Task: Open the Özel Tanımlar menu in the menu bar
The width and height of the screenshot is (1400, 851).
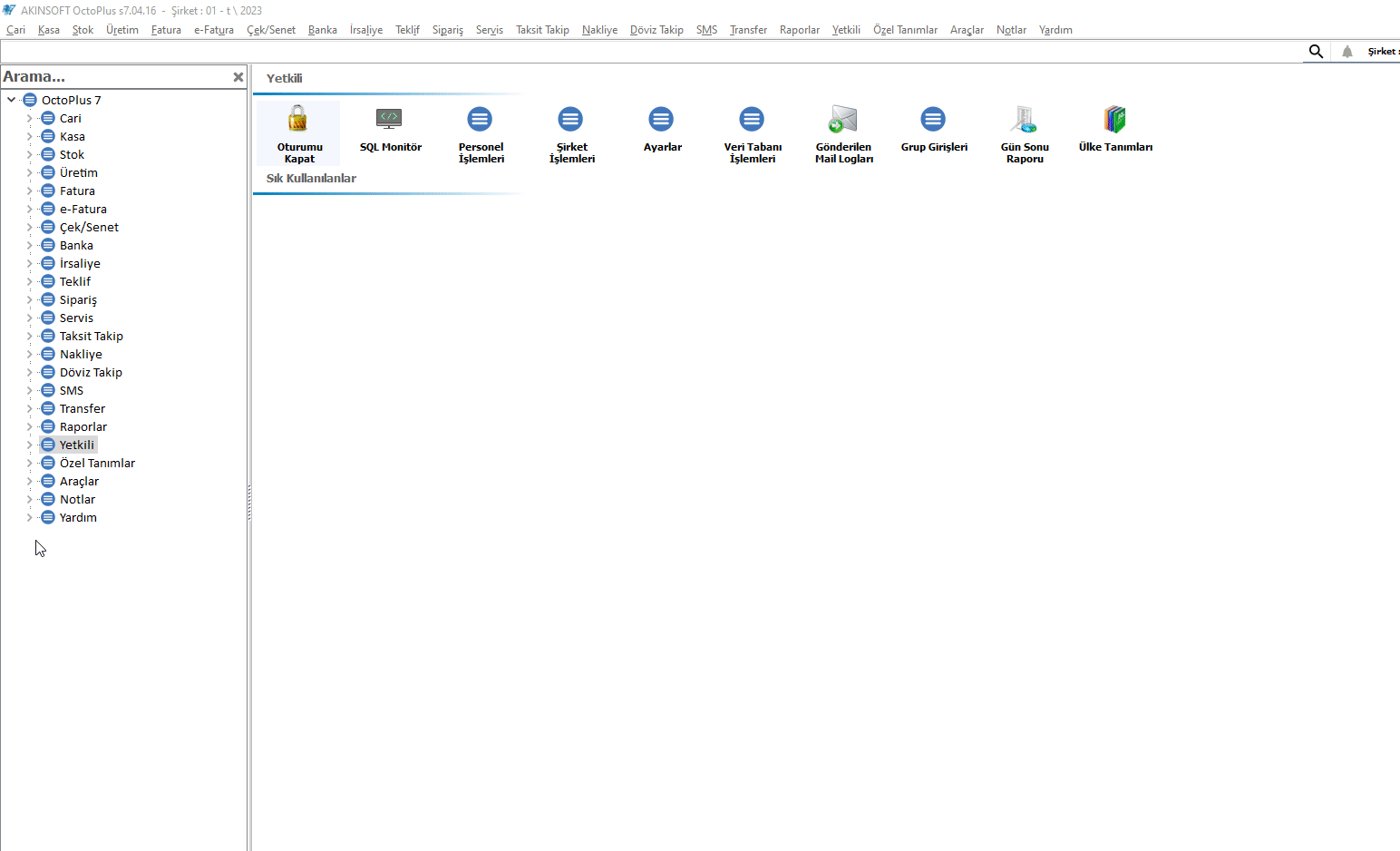Action: (x=905, y=30)
